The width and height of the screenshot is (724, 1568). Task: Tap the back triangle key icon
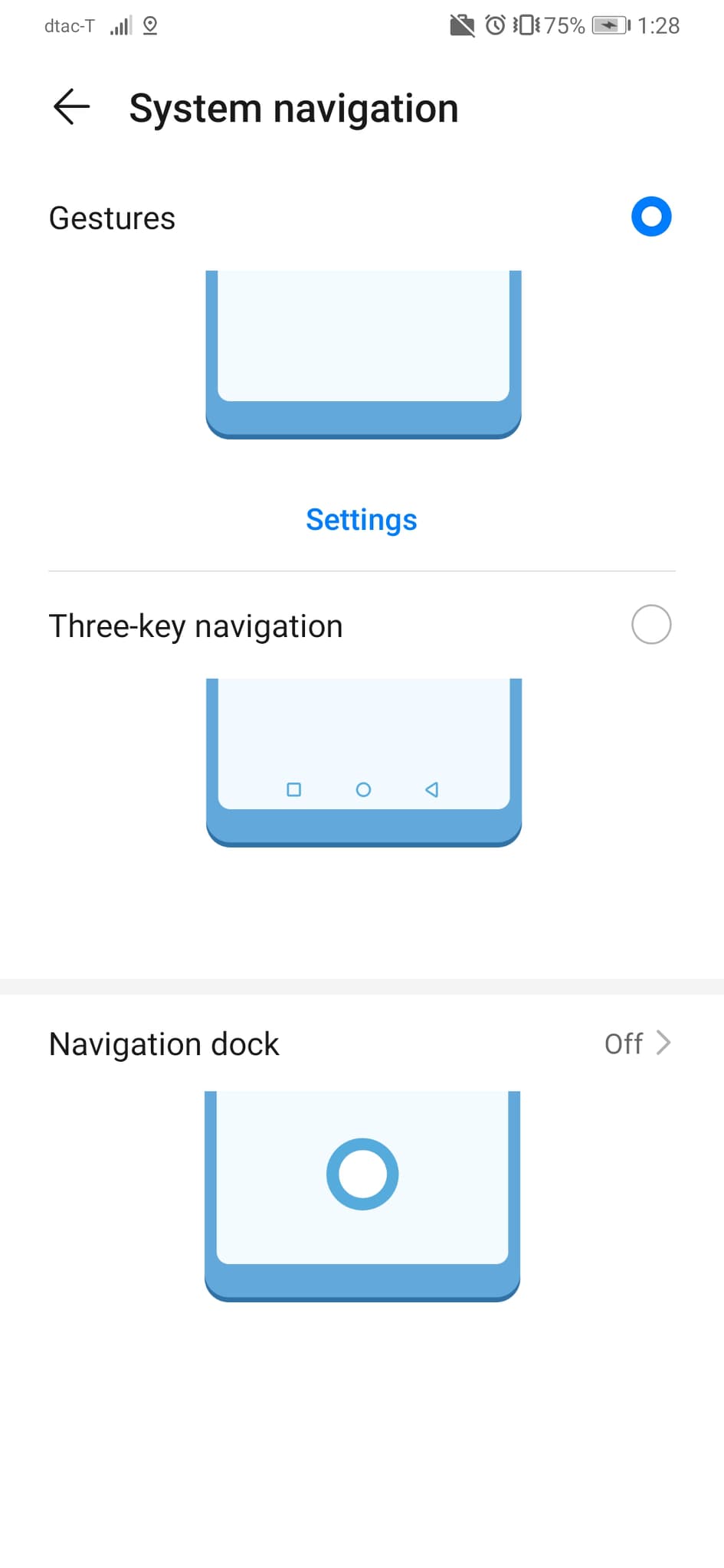432,789
